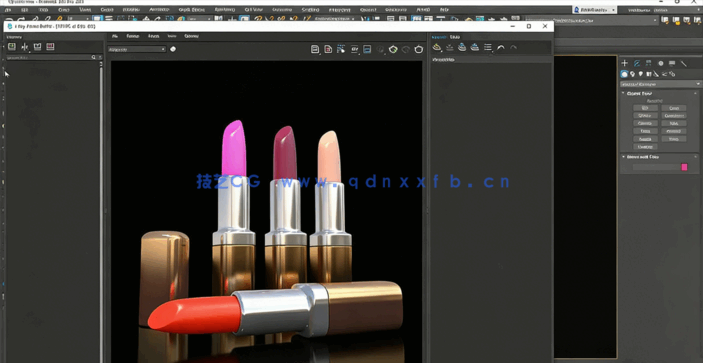703x363 pixels.
Task: Open the pink object color swatch
Action: [x=684, y=167]
